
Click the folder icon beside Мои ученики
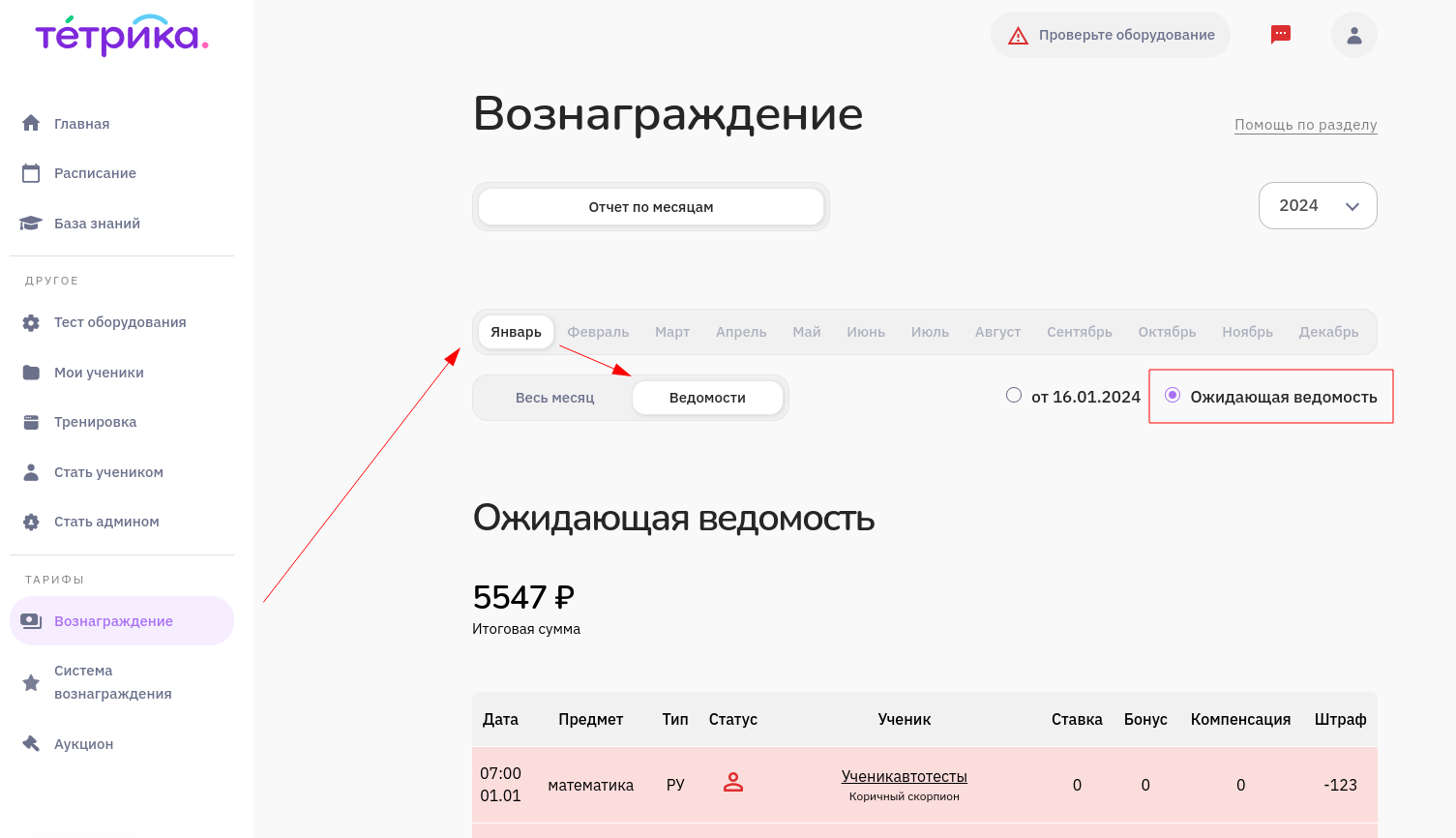pos(31,373)
